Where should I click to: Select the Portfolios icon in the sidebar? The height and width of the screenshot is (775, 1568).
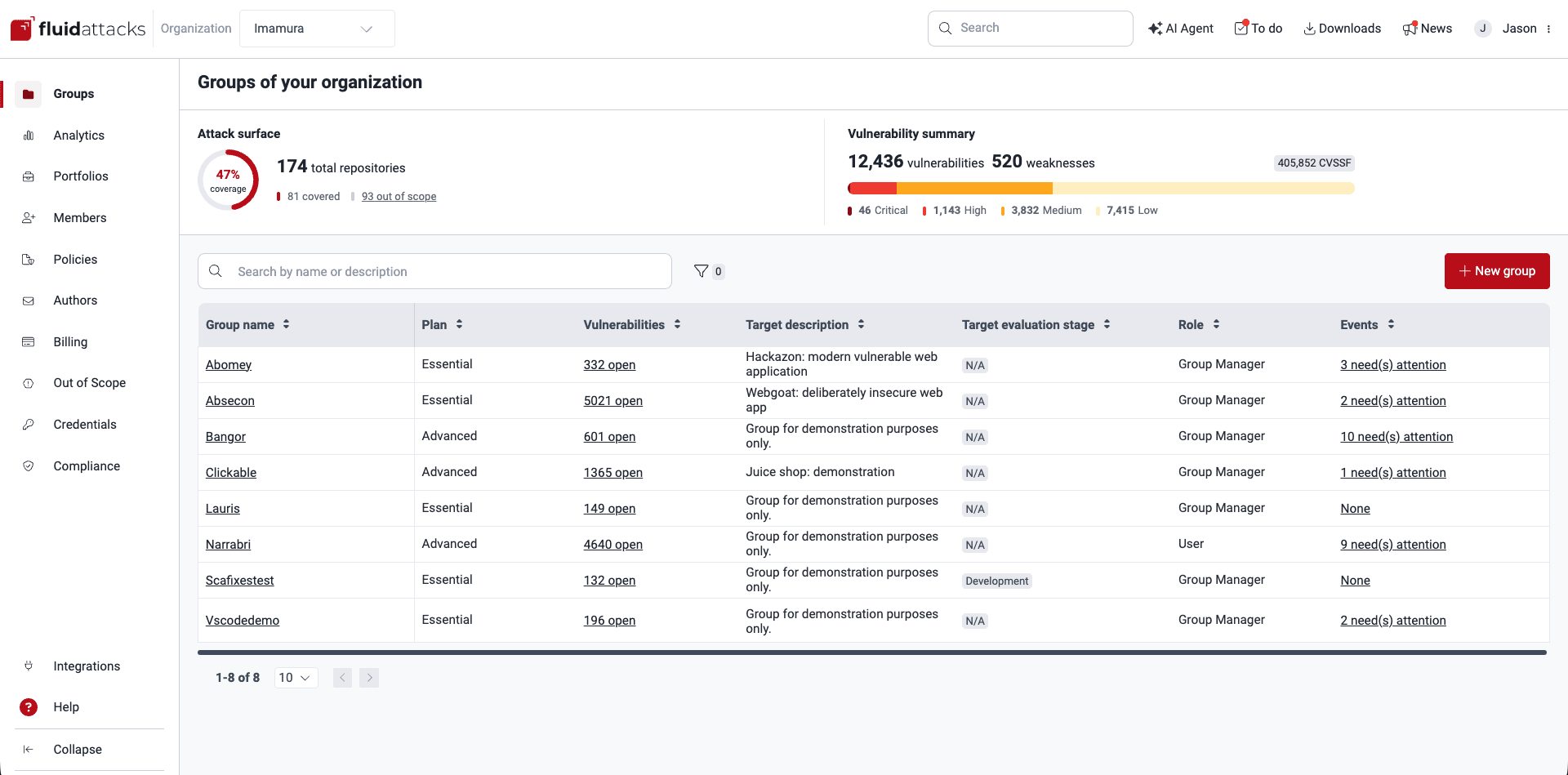tap(29, 176)
